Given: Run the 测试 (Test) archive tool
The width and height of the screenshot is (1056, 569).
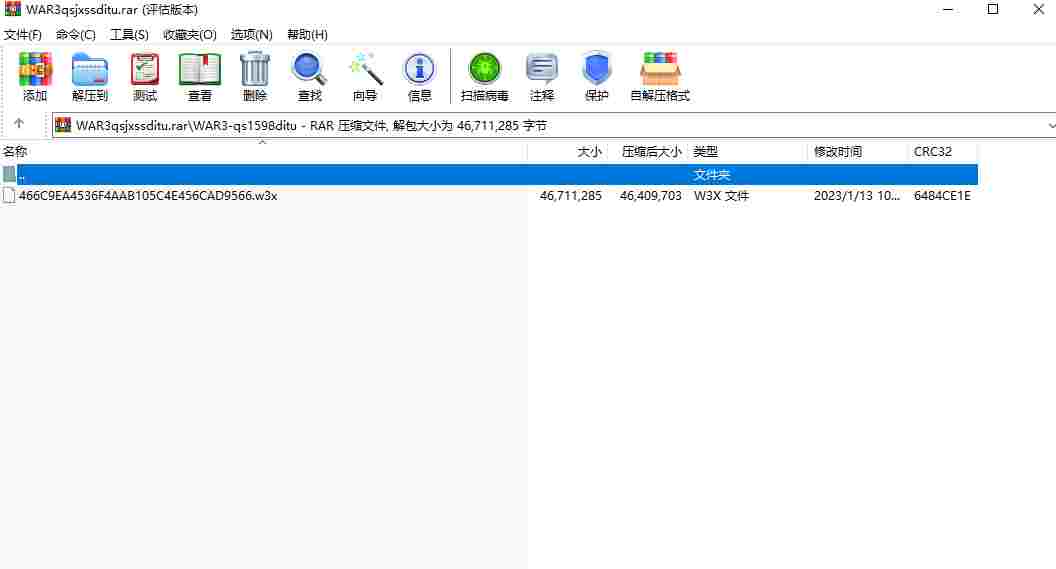Looking at the screenshot, I should coord(145,77).
